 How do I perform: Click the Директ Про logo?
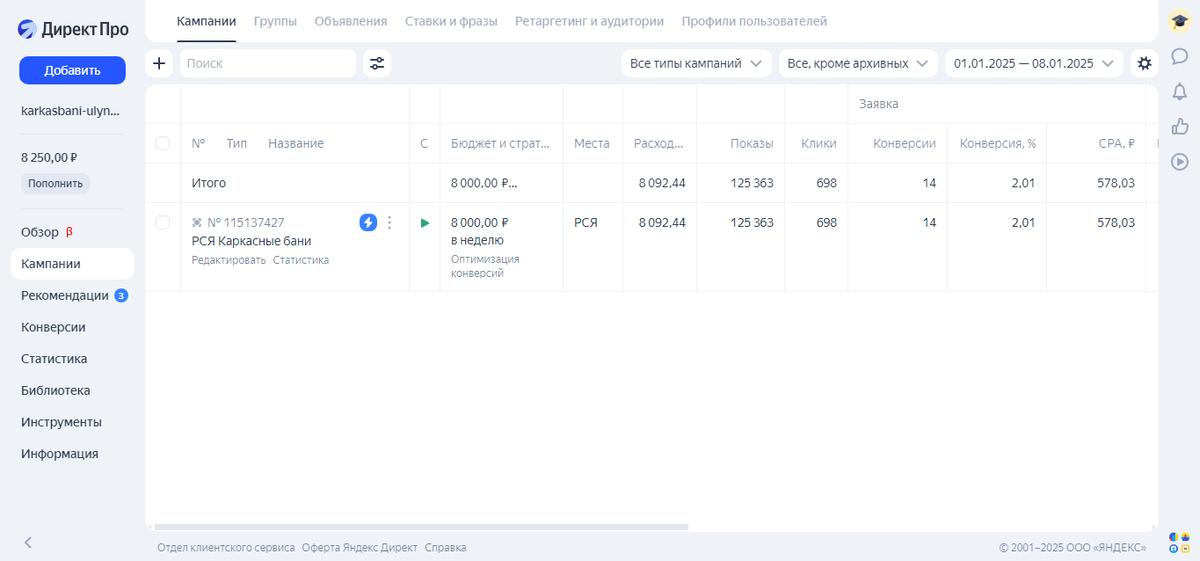(x=73, y=29)
